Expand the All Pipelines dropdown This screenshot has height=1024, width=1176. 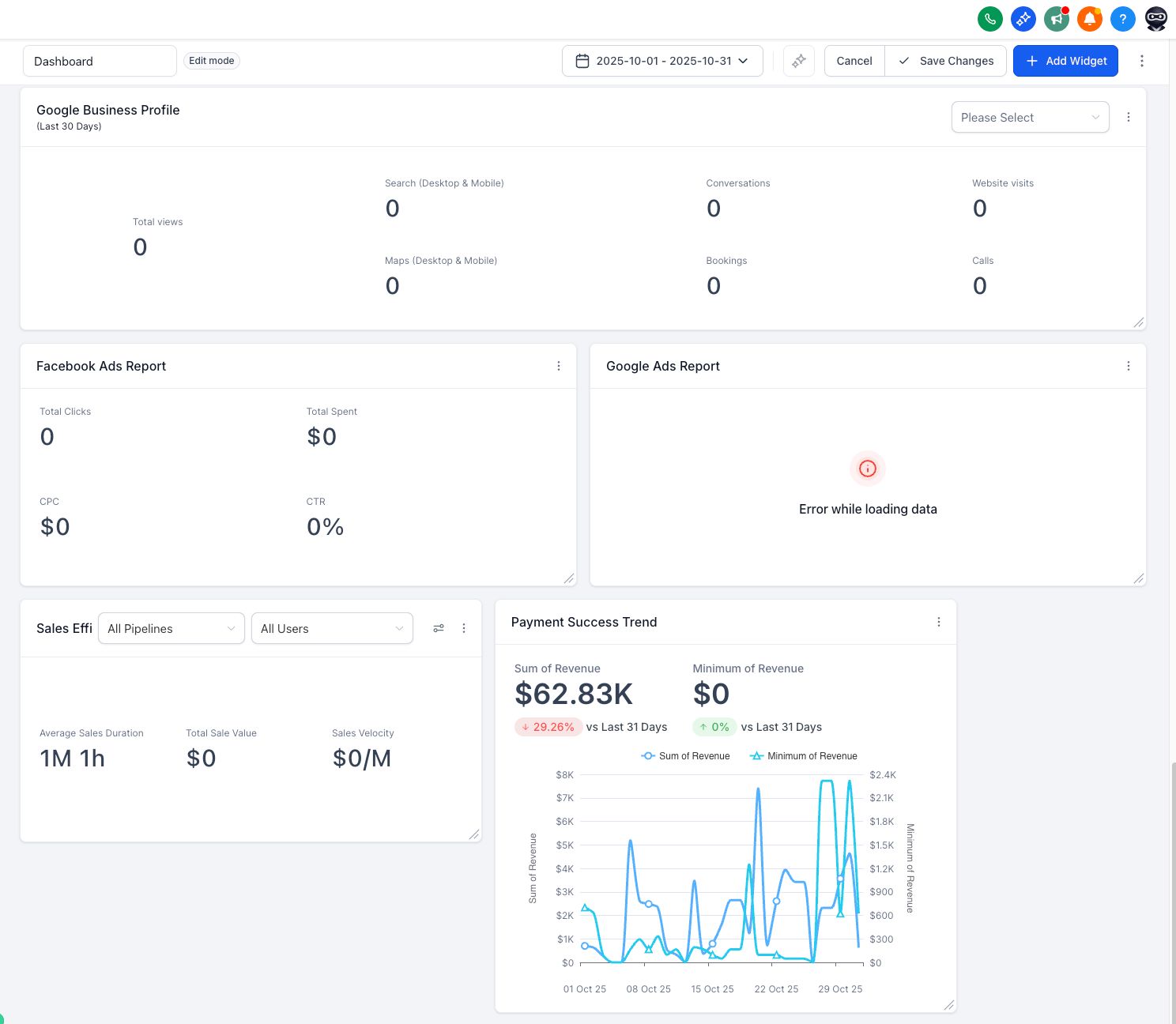coord(171,628)
